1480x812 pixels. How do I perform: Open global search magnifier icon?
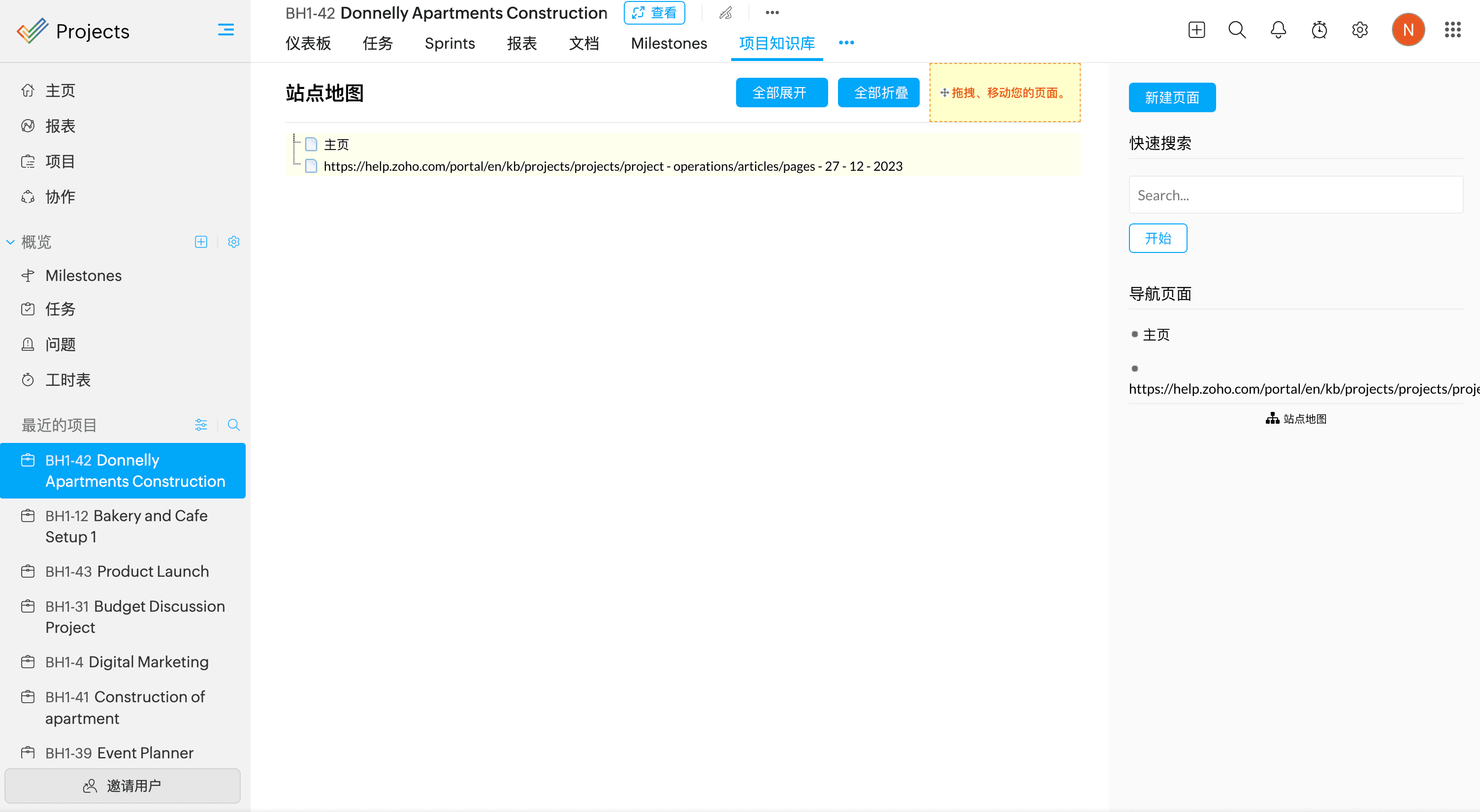click(1237, 30)
